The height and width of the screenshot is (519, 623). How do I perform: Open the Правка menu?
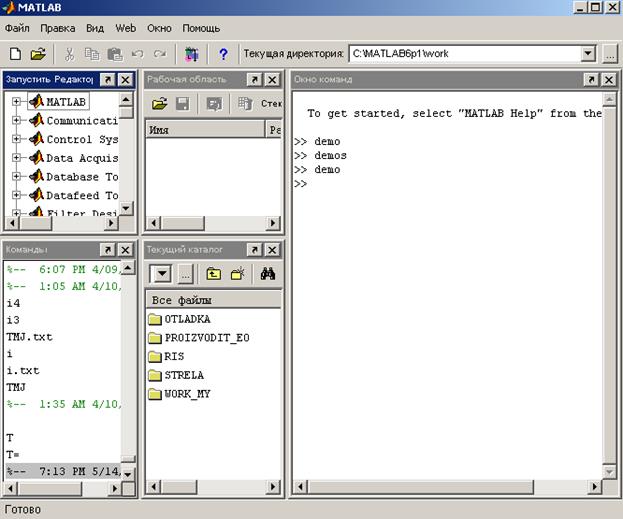tap(58, 28)
